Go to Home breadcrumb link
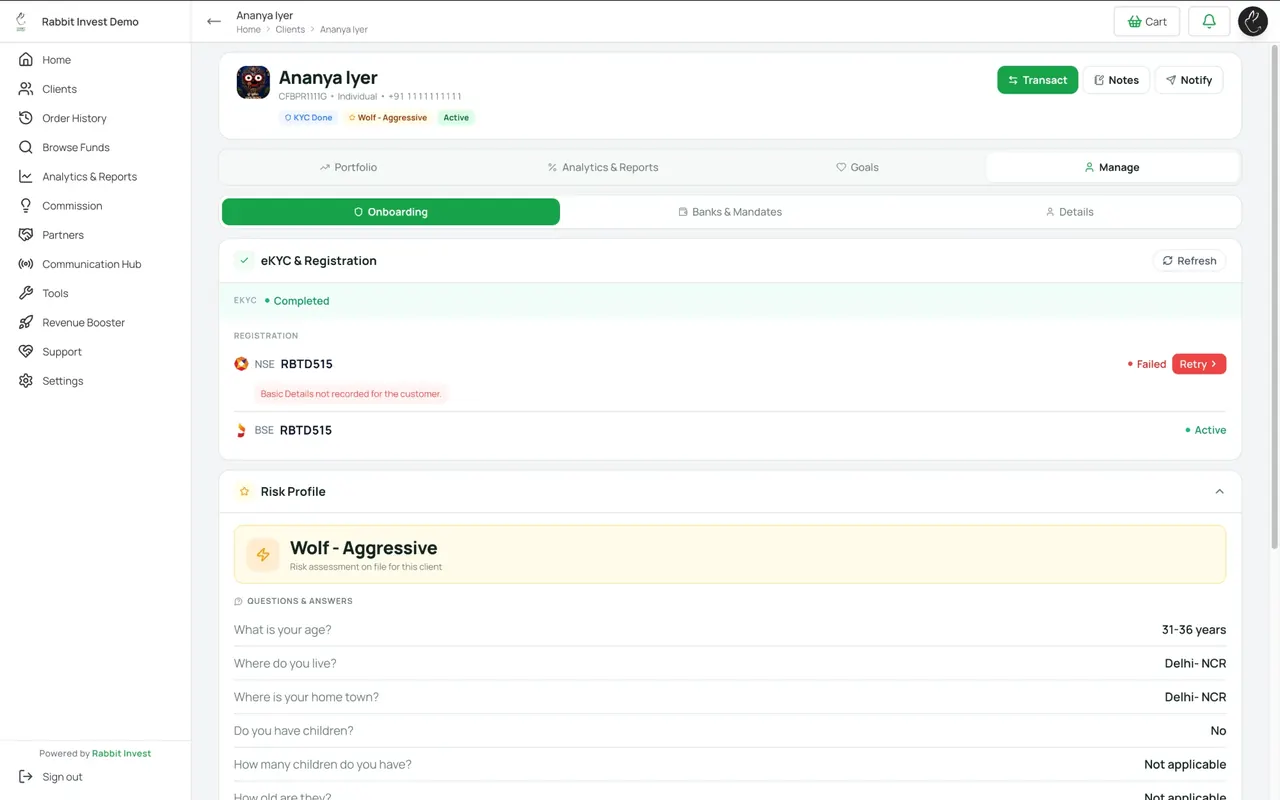This screenshot has width=1280, height=800. [x=248, y=30]
